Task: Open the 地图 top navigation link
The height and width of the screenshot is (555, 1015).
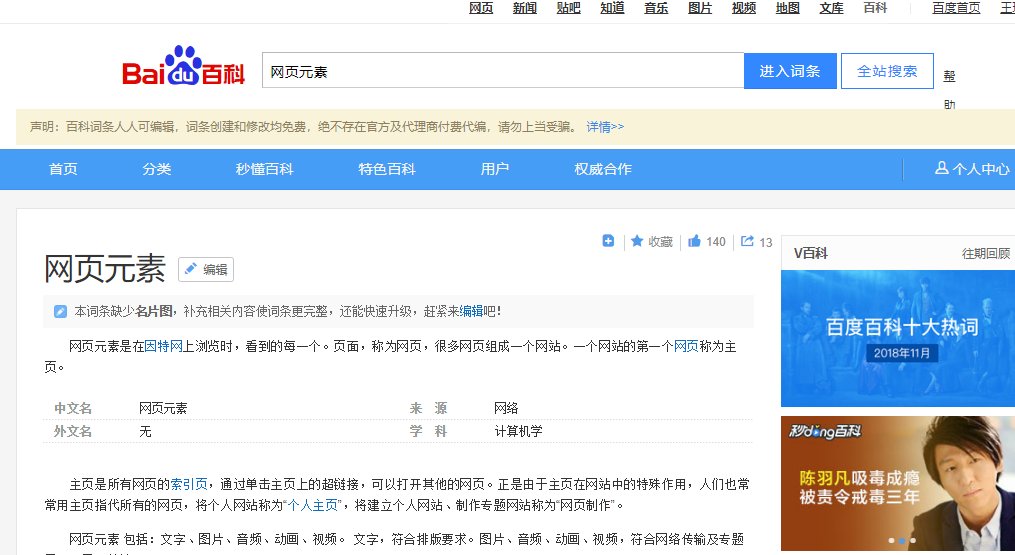Action: (x=788, y=8)
